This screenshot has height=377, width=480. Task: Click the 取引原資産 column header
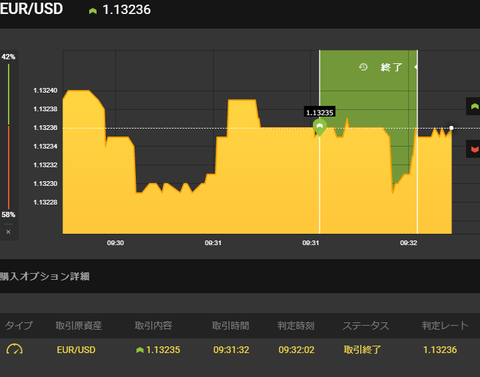tap(79, 325)
